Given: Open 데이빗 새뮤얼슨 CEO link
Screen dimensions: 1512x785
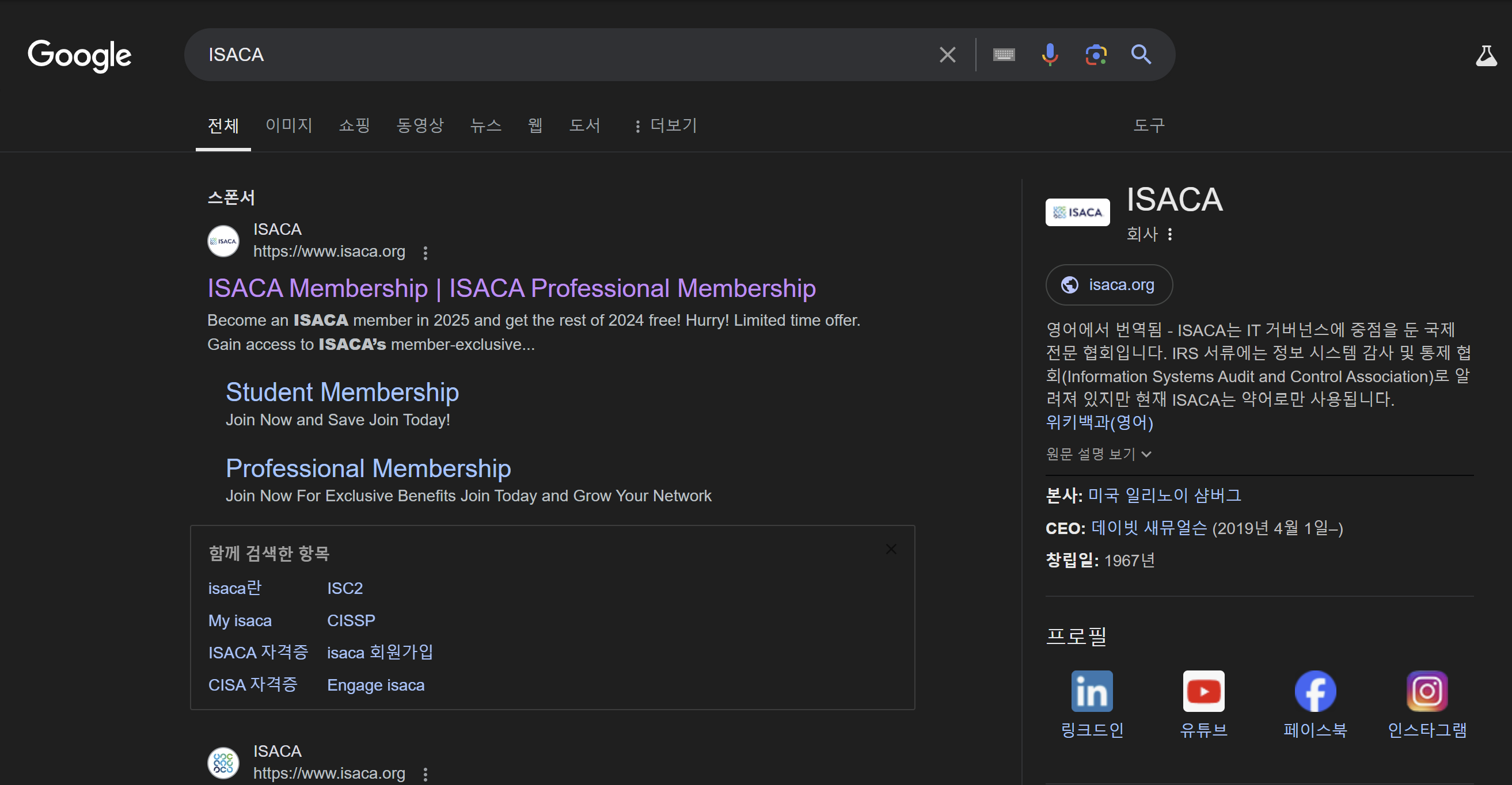Looking at the screenshot, I should pos(1149,527).
